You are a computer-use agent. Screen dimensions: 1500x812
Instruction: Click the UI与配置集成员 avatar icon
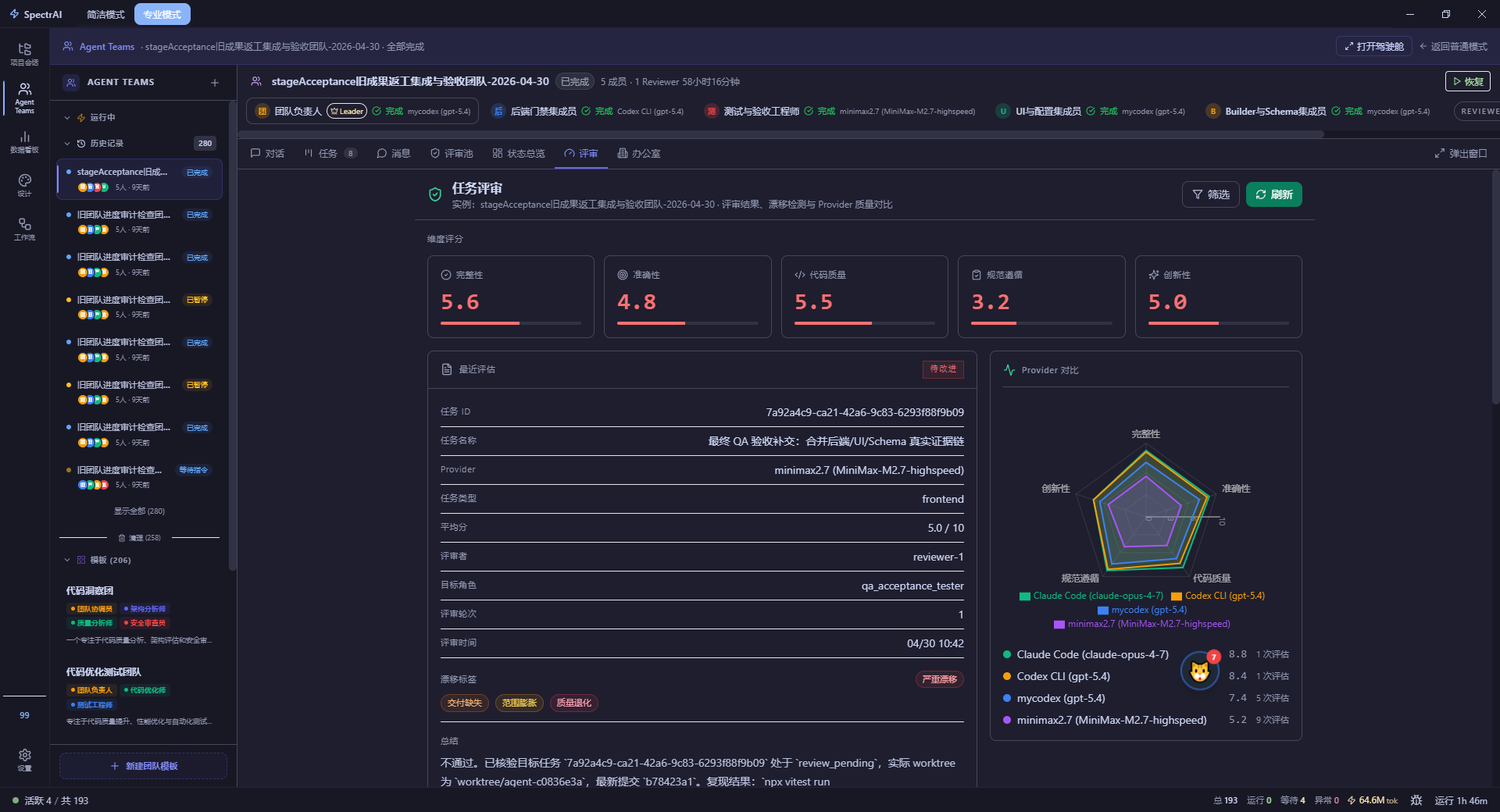coord(1003,111)
